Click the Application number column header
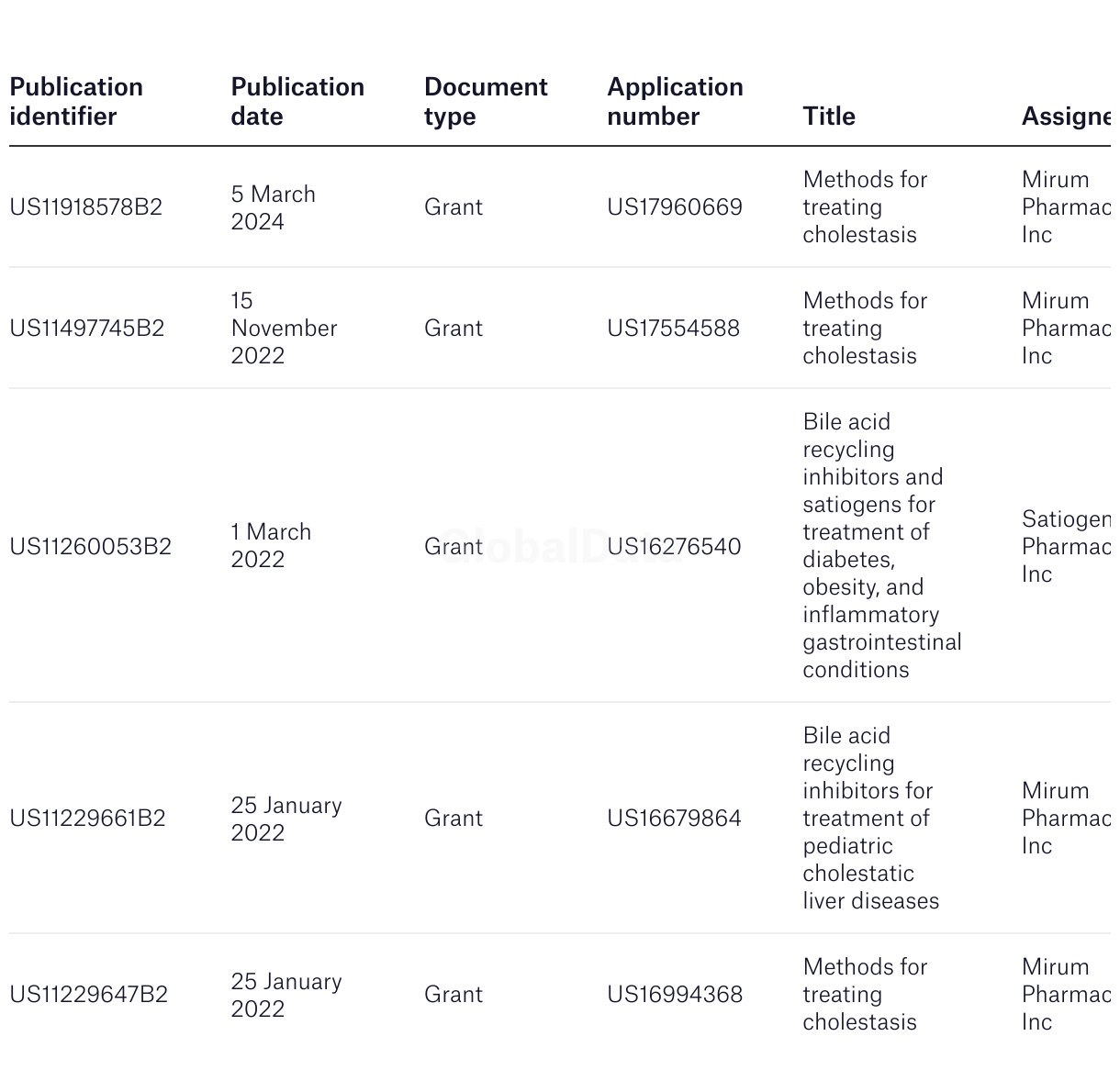The image size is (1120, 1092). 675,102
